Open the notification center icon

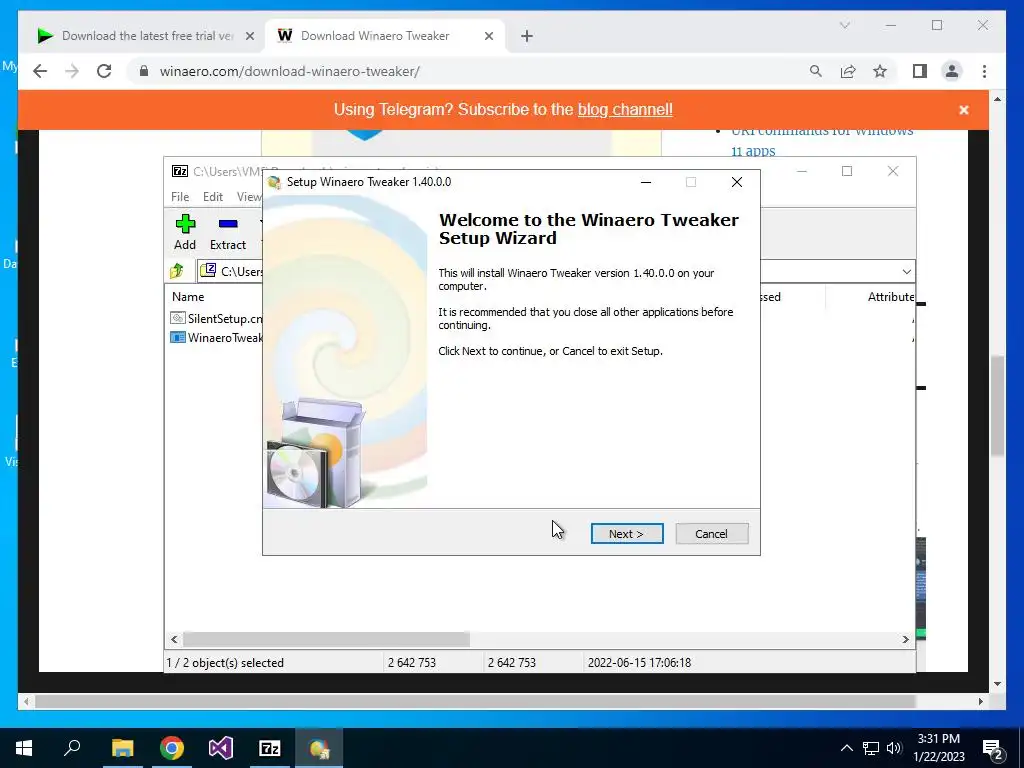993,748
